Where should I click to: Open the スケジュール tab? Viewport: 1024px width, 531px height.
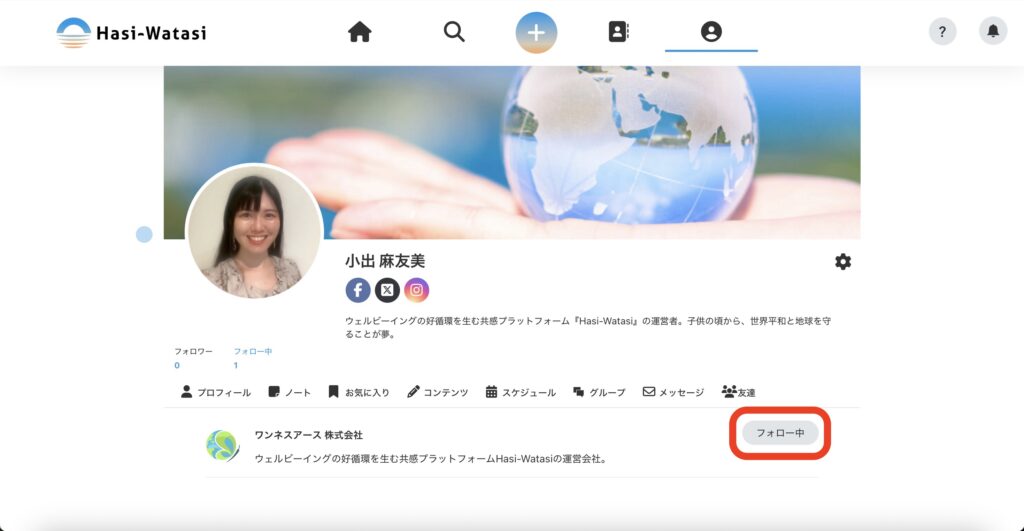pos(520,392)
